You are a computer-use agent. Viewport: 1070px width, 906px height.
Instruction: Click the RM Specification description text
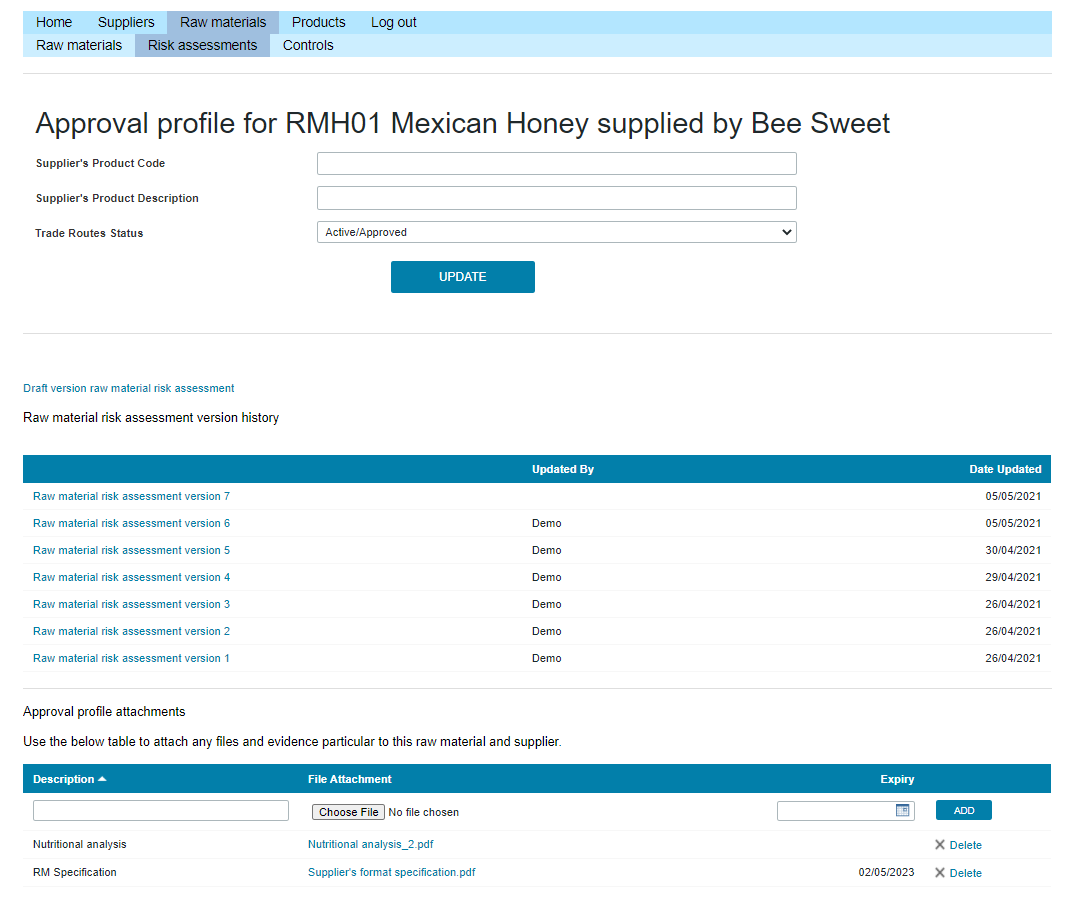click(x=75, y=873)
